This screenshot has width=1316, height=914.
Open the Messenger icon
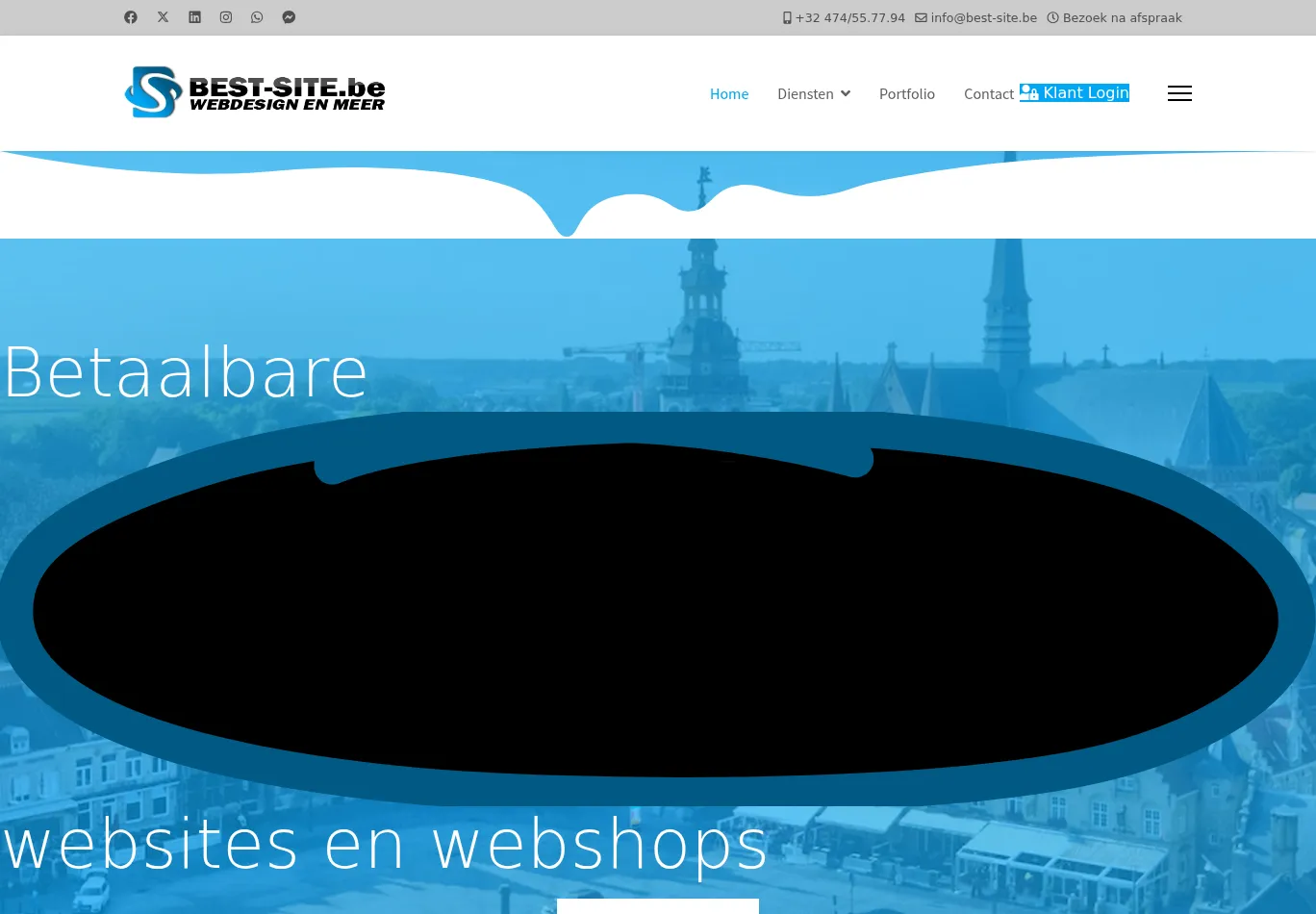(x=289, y=17)
